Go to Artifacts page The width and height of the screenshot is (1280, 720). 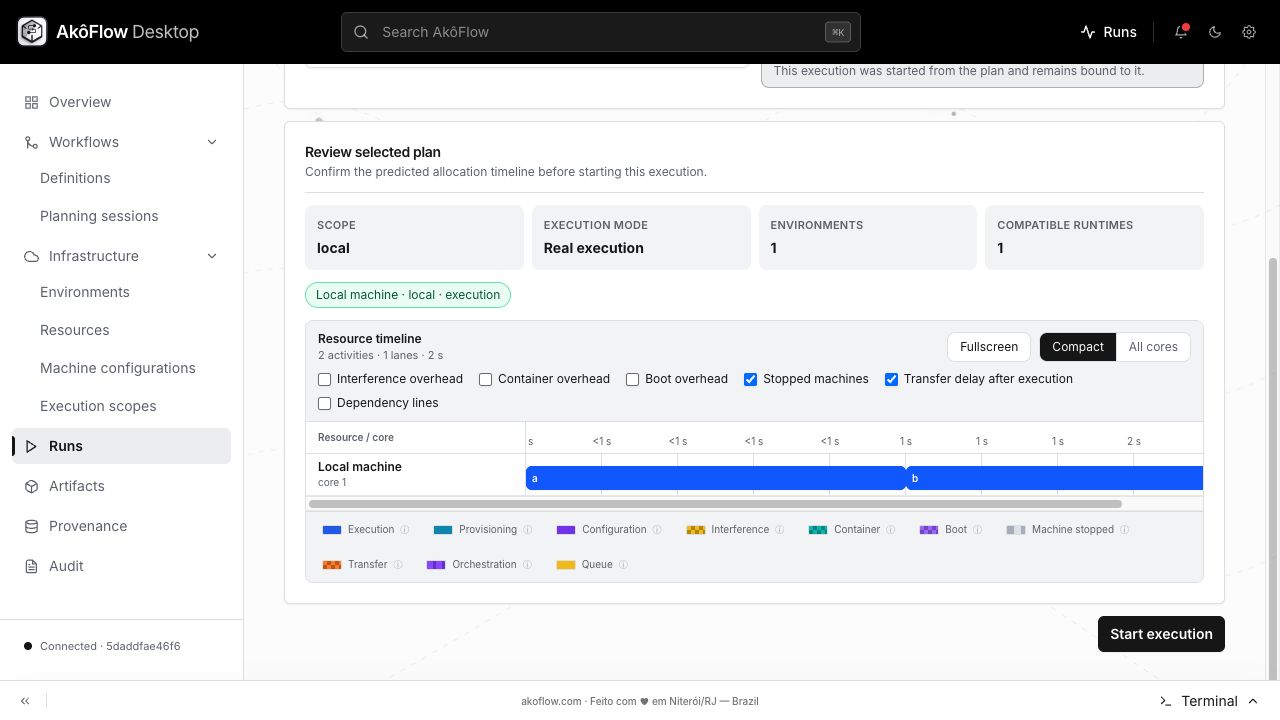coord(122,486)
